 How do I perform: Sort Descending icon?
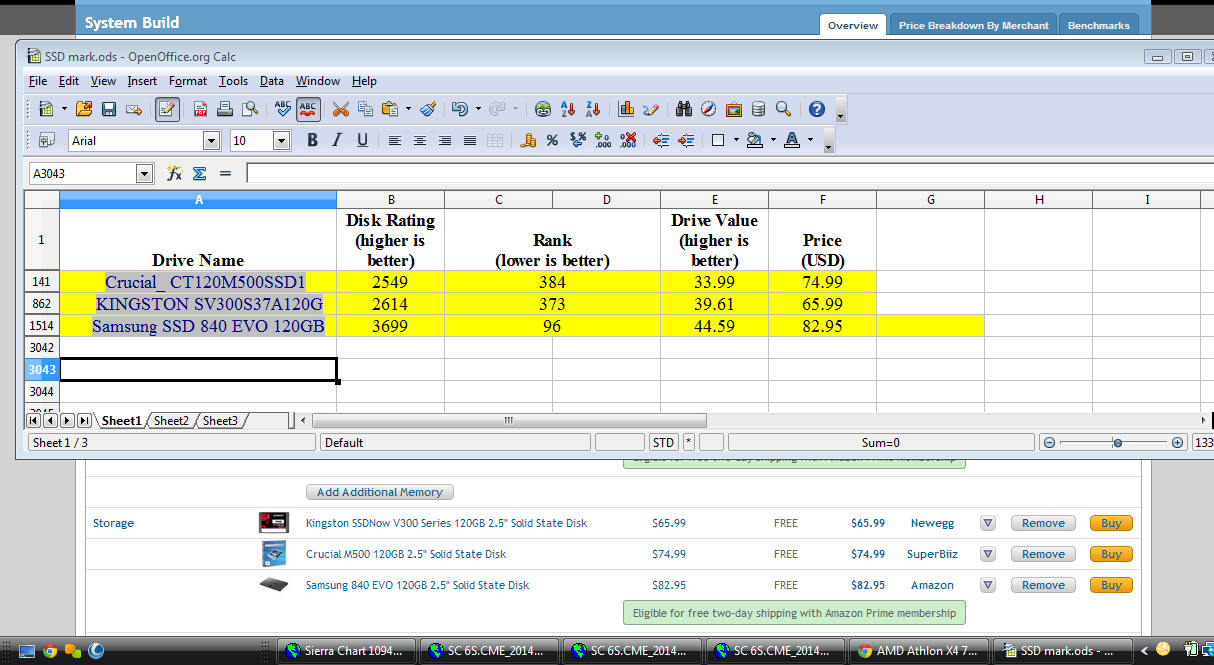593,109
